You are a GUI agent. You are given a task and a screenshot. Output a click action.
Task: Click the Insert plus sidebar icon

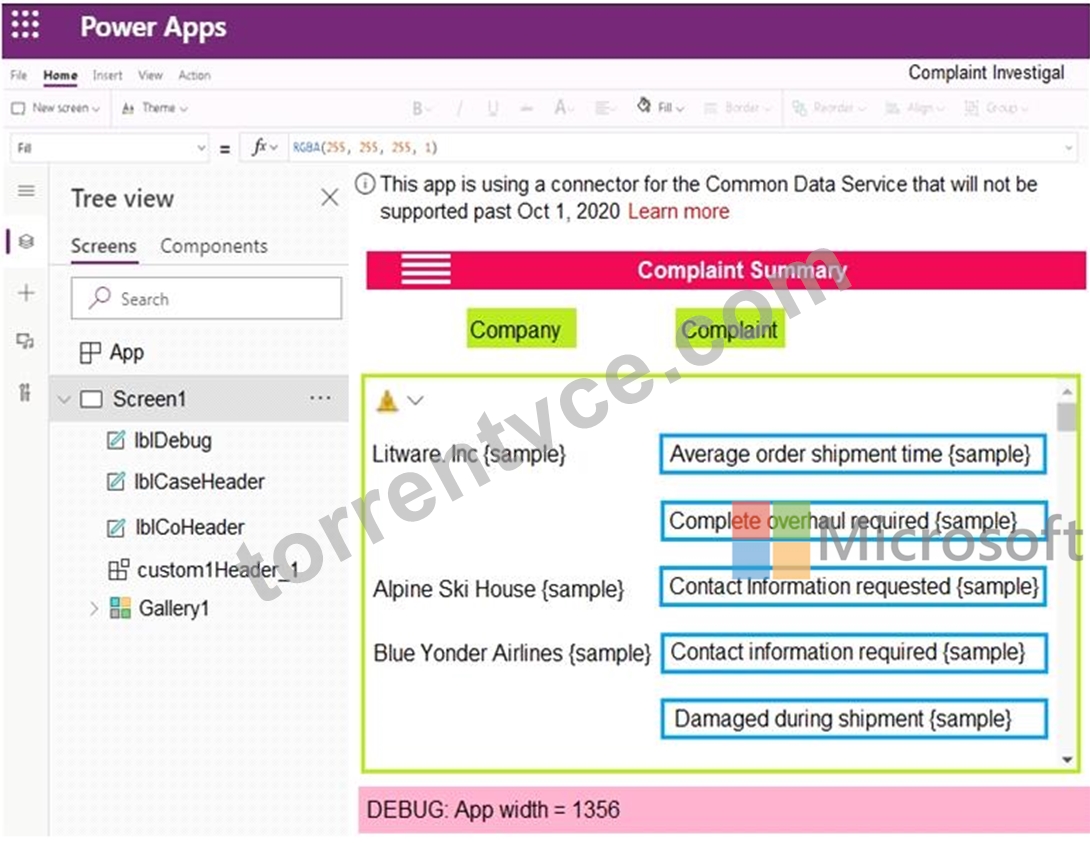26,293
